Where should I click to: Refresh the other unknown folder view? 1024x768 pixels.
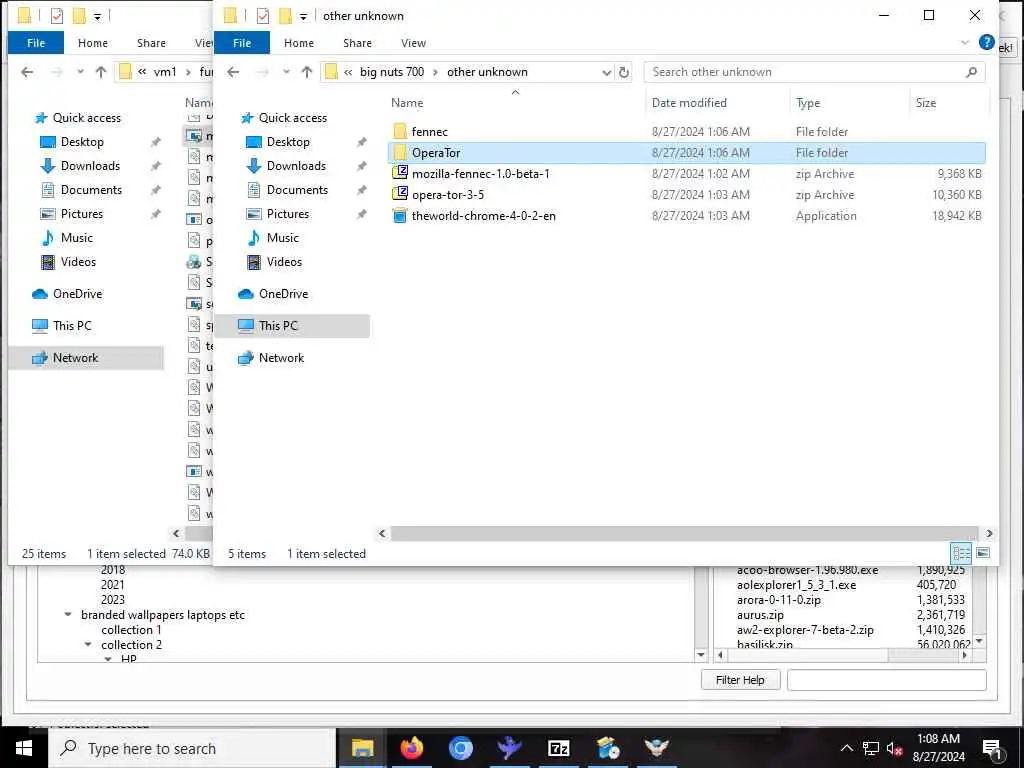click(x=624, y=72)
